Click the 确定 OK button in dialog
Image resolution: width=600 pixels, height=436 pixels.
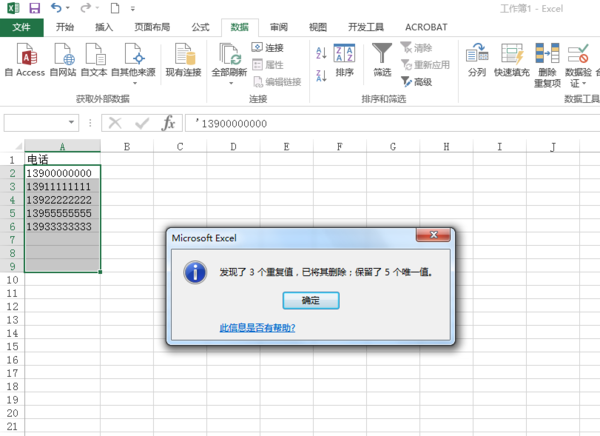311,300
